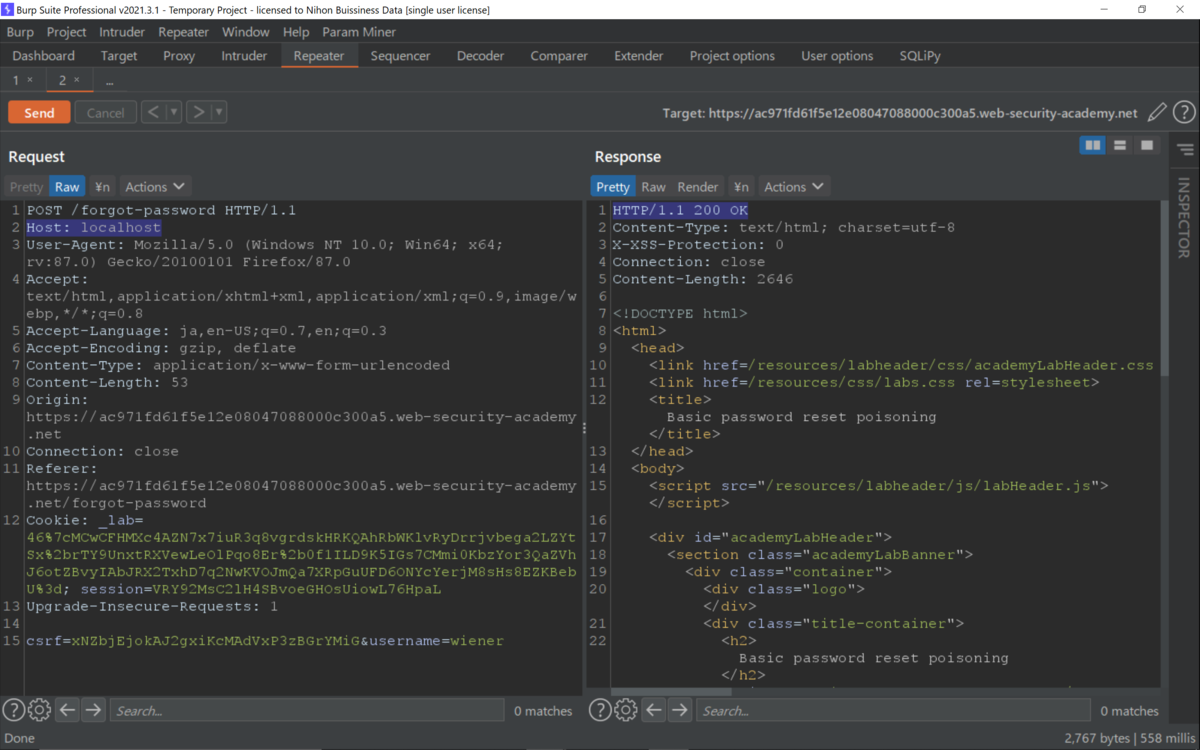The width and height of the screenshot is (1200, 750).
Task: Click the csrf and username body line
Action: [265, 641]
